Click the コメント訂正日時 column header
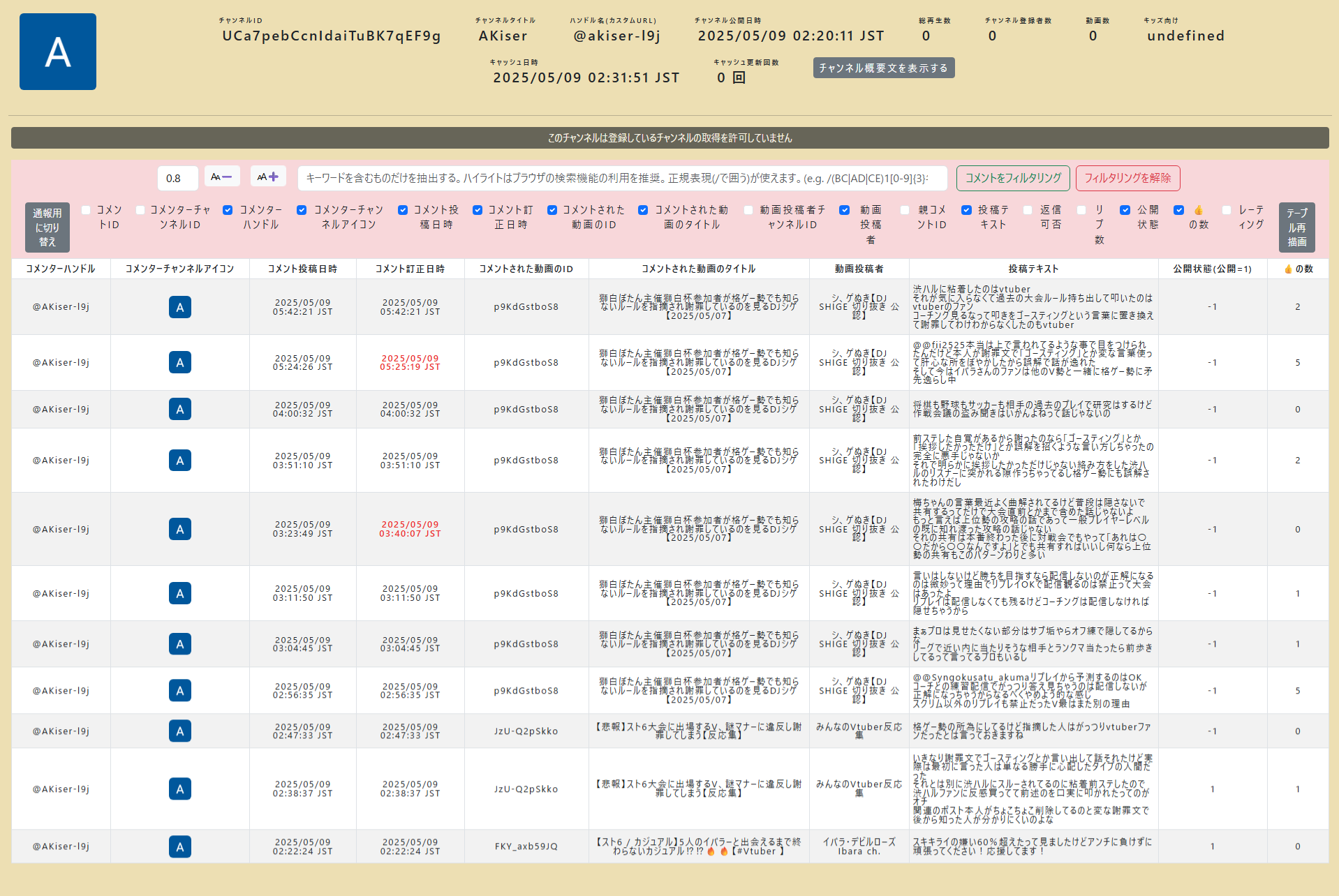This screenshot has width=1339, height=896. pyautogui.click(x=410, y=269)
